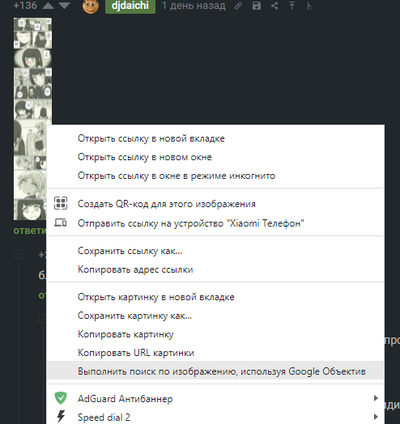Open the djdaichi user avatar
The image size is (400, 424).
click(90, 6)
